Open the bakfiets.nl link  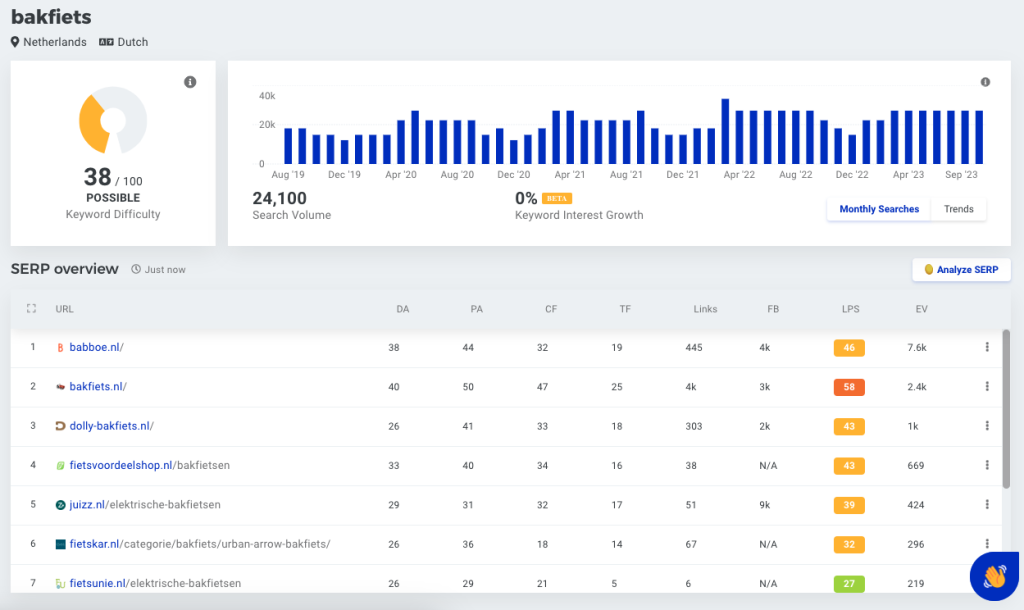(97, 387)
